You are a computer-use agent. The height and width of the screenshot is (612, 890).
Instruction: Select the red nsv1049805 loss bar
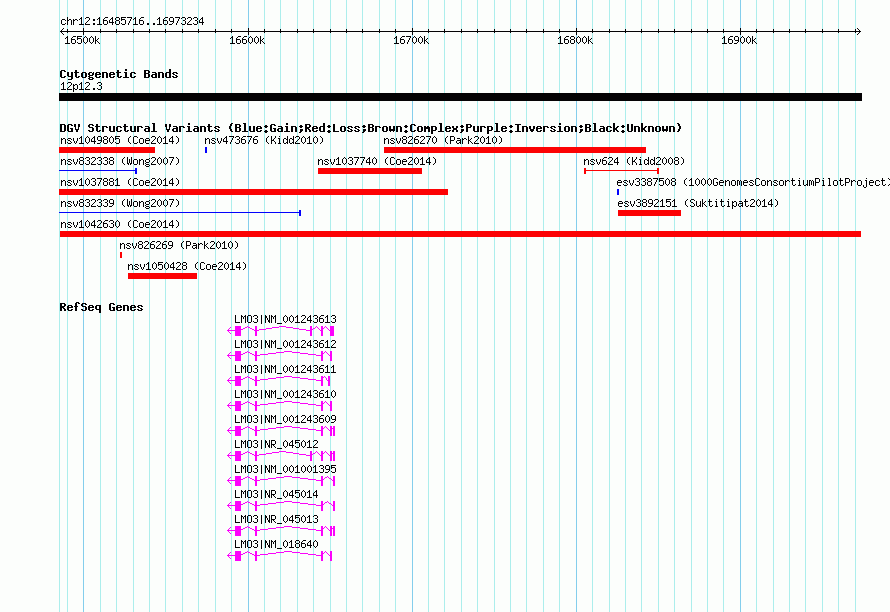[107, 150]
